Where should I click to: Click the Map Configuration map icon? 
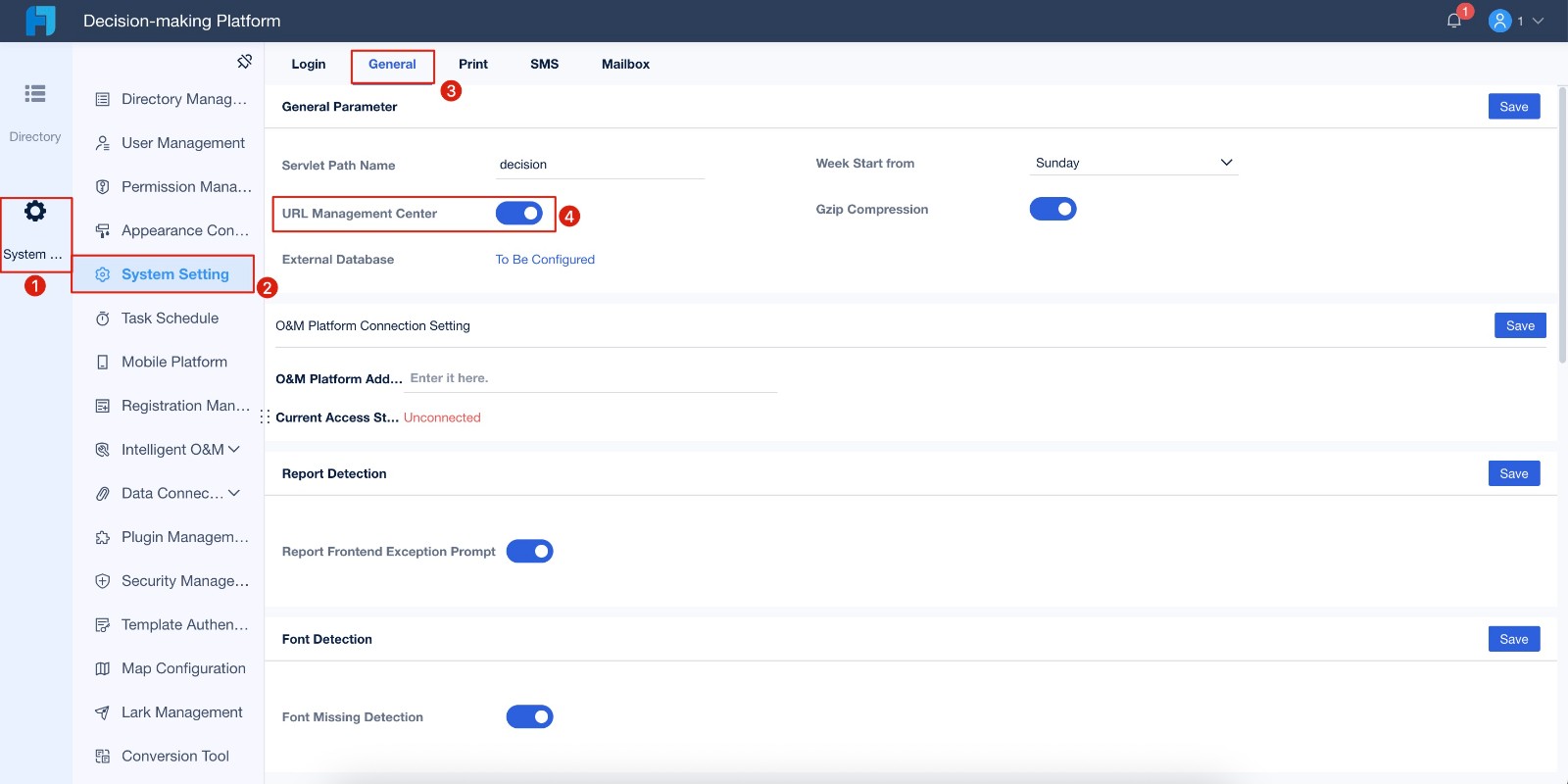(102, 668)
